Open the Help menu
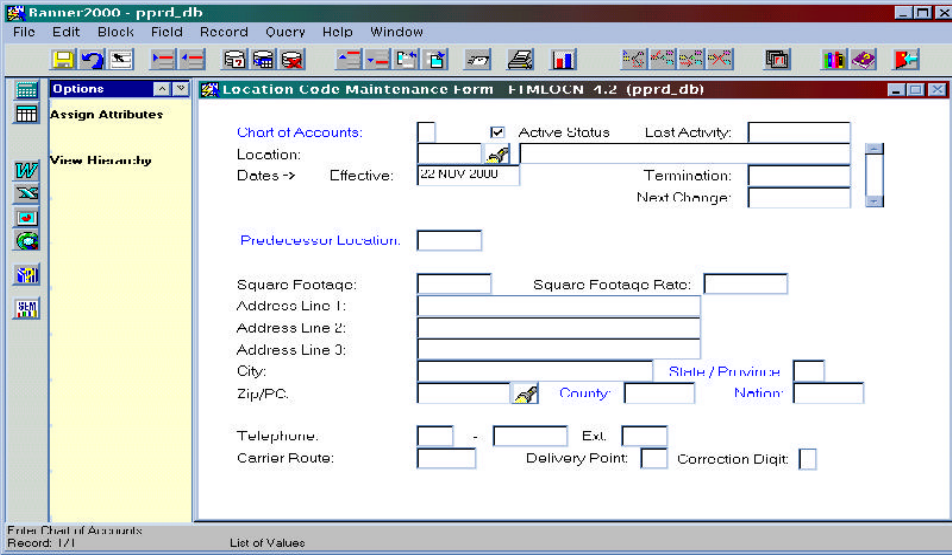 [337, 32]
